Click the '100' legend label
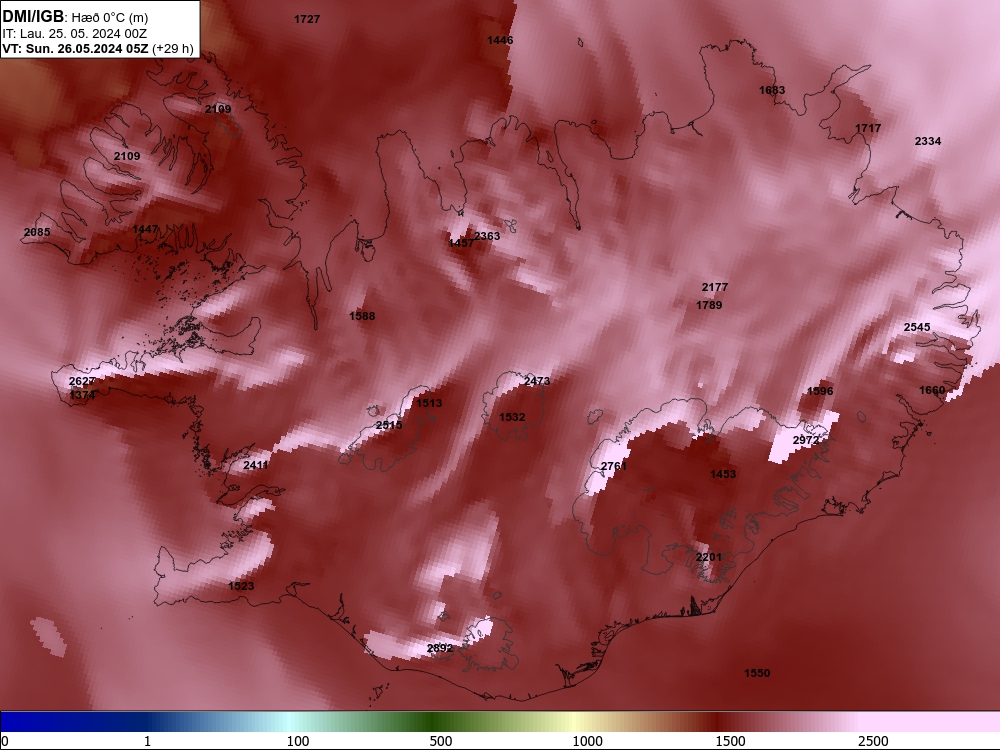 pos(298,741)
